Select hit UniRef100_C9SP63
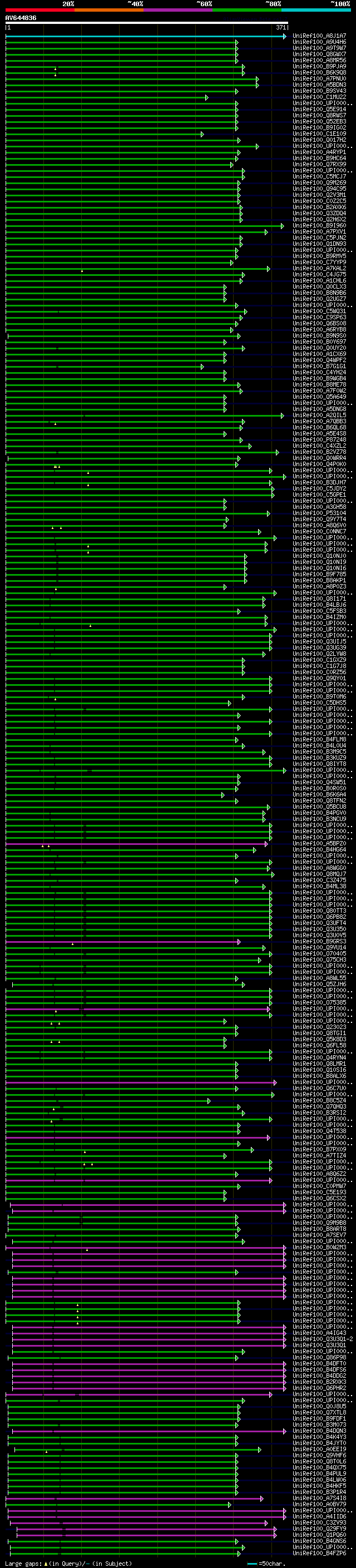The image size is (356, 1568). (x=319, y=317)
